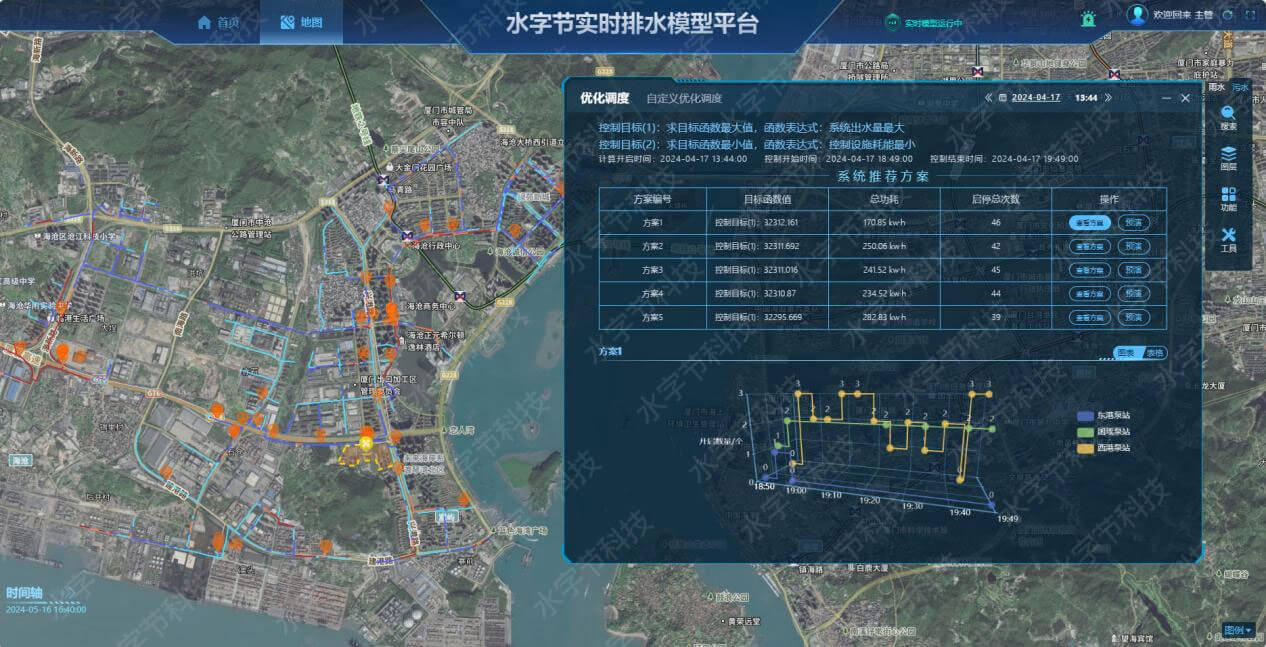This screenshot has height=647, width=1266.
Task: Switch to the 首页 home tab
Action: tap(218, 22)
